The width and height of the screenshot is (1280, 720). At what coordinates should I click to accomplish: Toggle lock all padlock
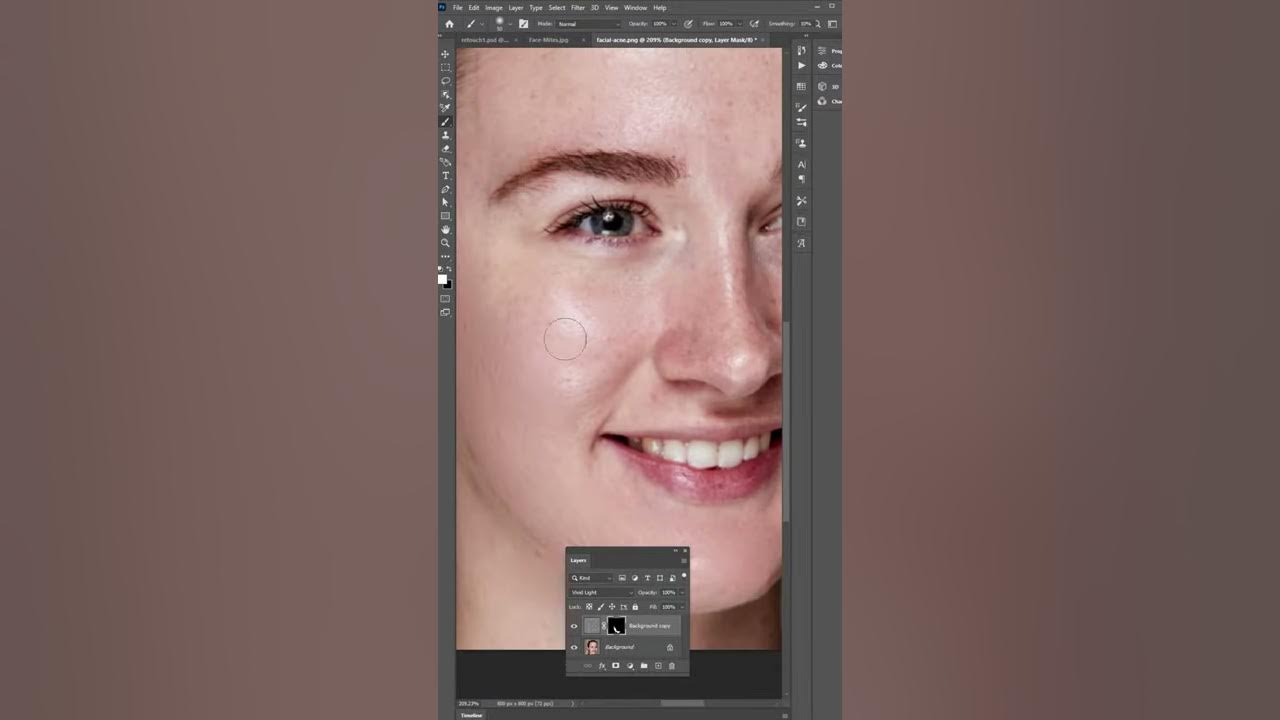point(635,607)
